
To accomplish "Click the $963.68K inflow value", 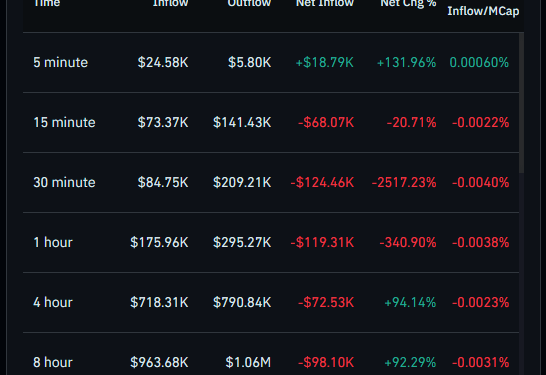I will [159, 362].
